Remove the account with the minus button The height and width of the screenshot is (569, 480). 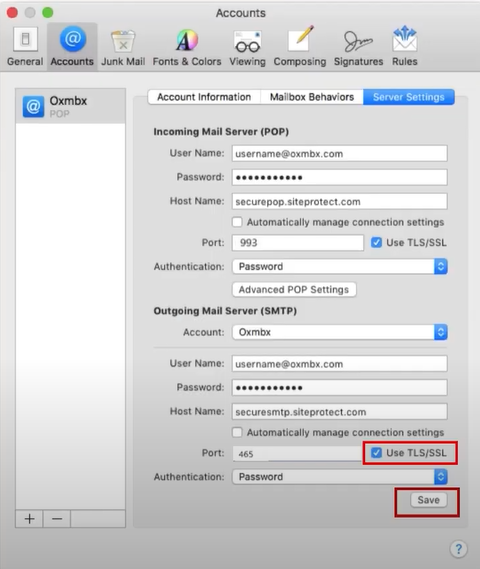click(57, 519)
